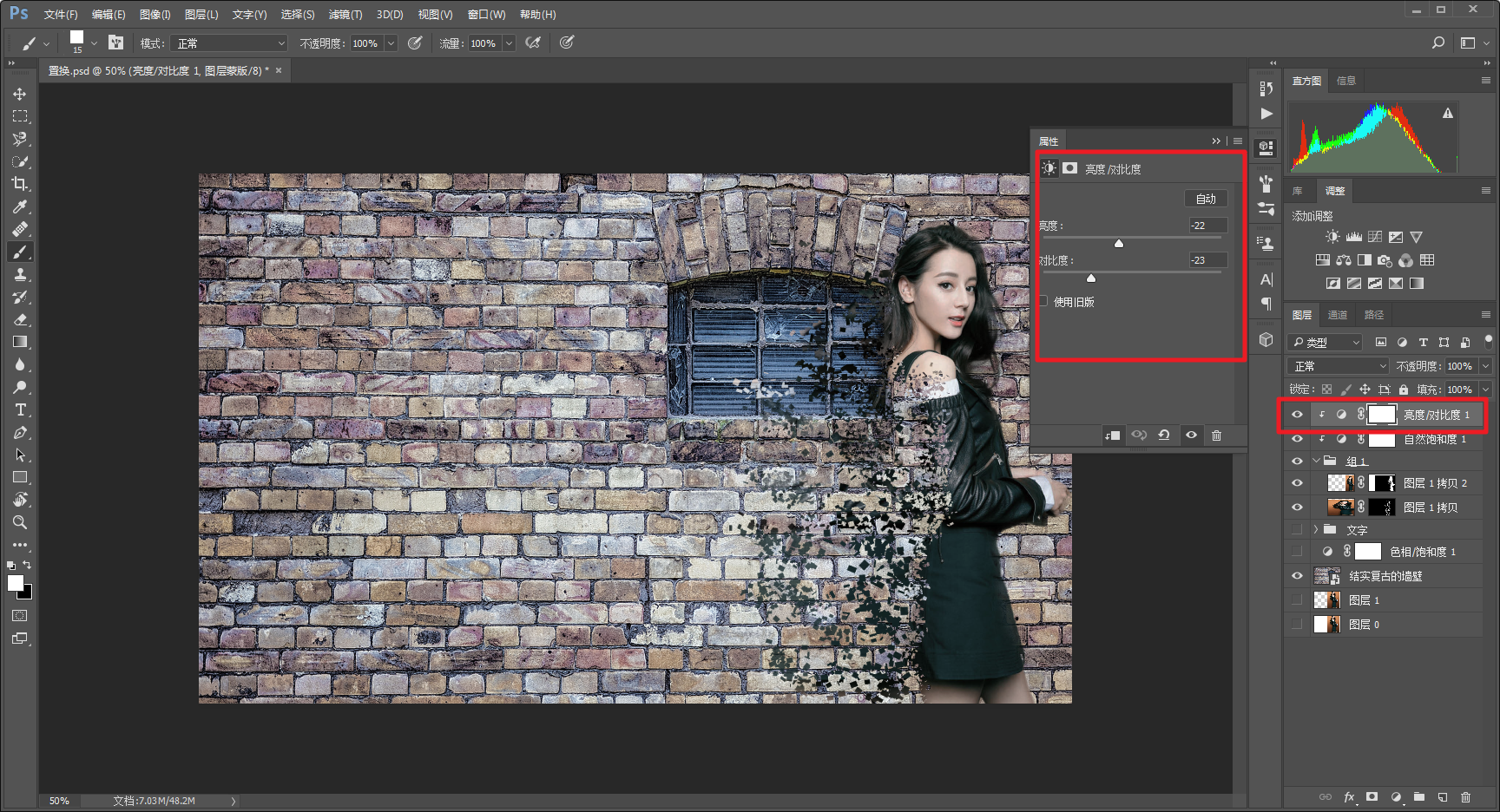
Task: Toggle adjustment visibility in Properties panel
Action: pos(1191,435)
